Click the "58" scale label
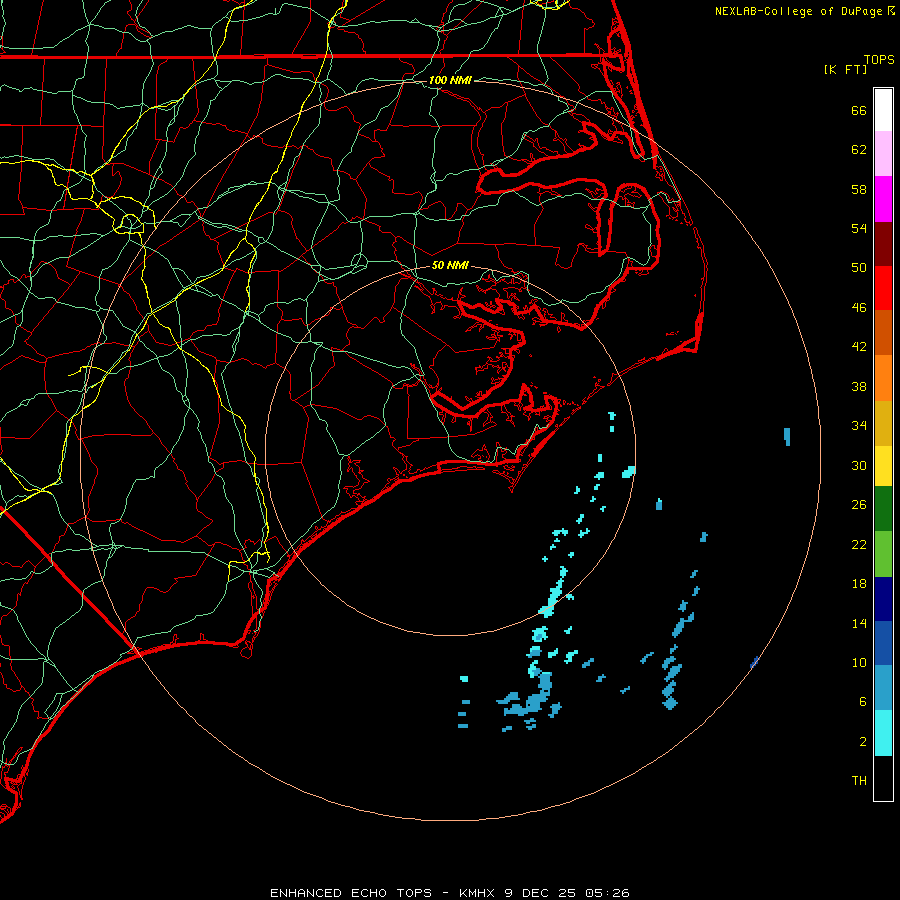900x900 pixels. (x=859, y=189)
